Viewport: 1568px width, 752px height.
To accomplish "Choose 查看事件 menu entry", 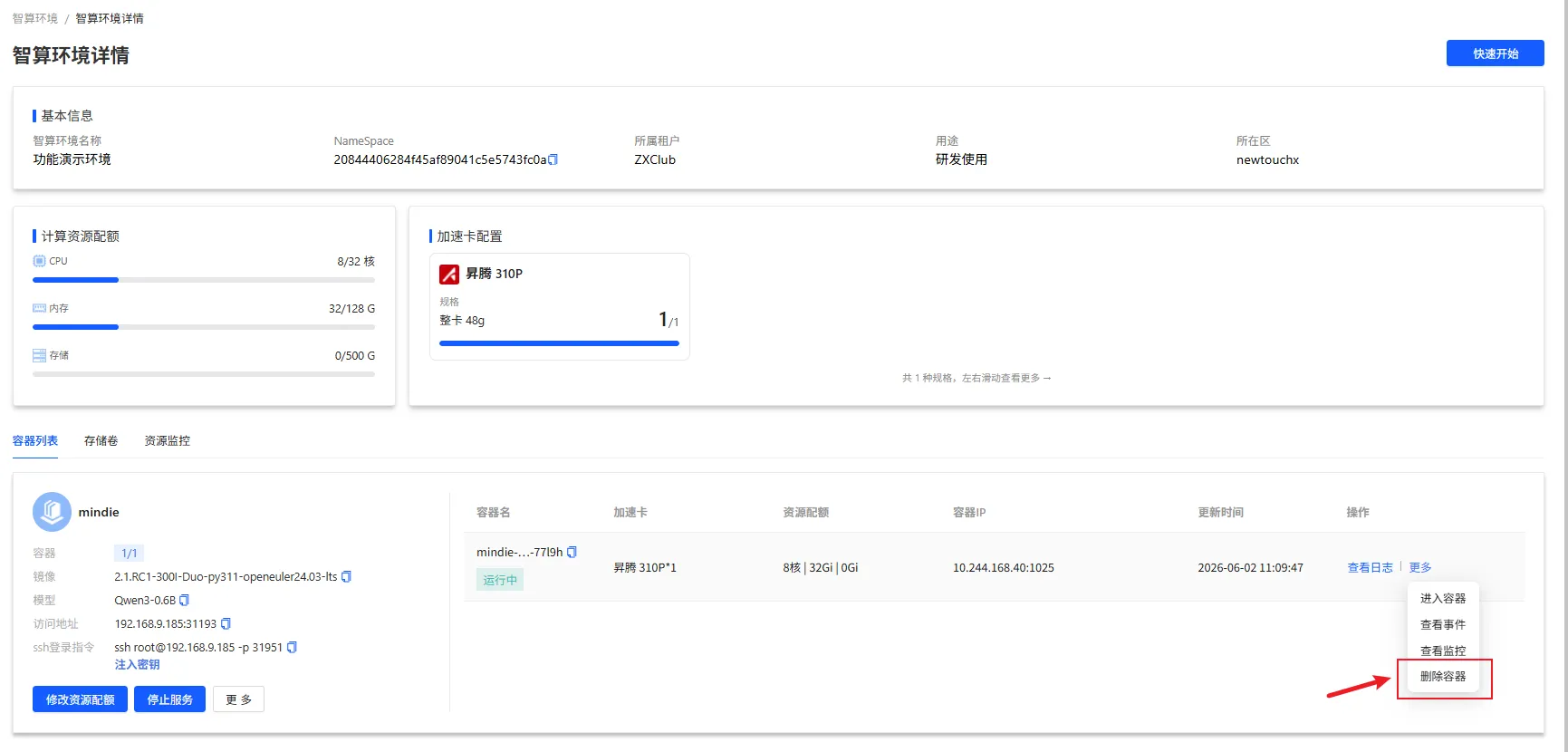I will (x=1443, y=624).
